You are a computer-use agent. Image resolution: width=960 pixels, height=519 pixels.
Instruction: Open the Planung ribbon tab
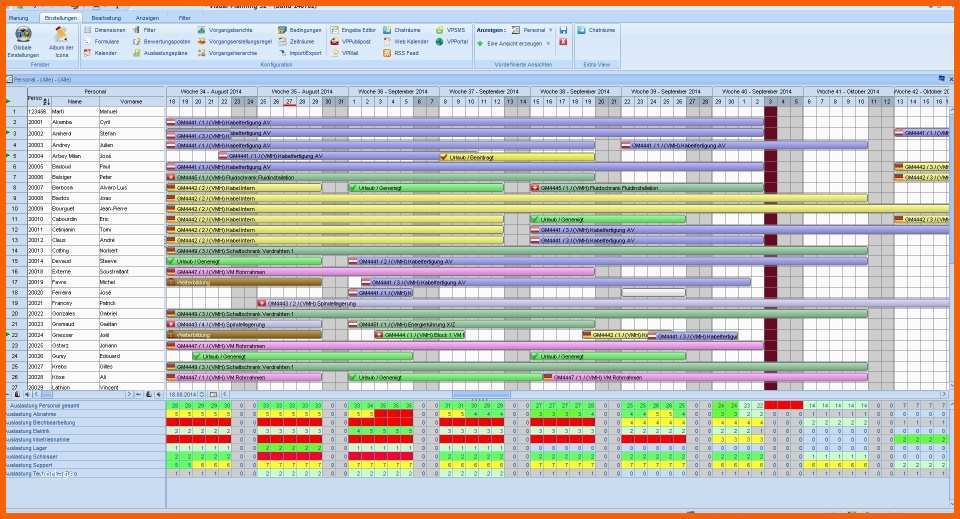point(18,18)
